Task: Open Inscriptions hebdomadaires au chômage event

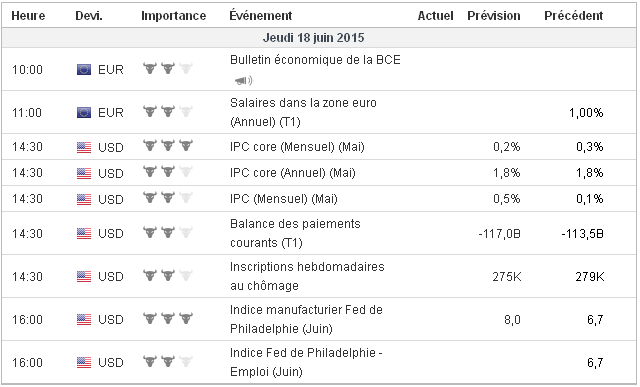Action: pos(307,276)
